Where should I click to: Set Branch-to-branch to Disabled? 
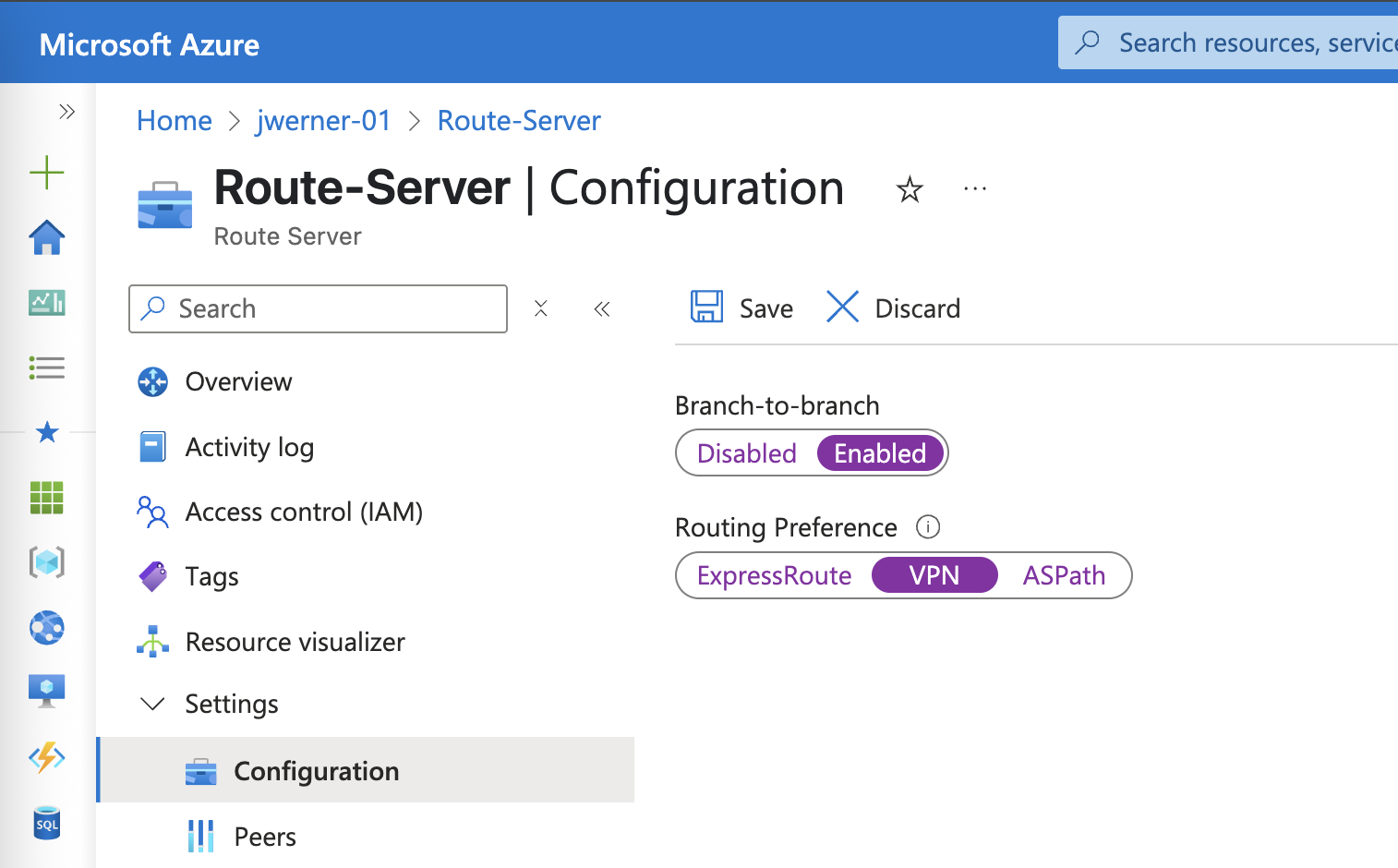point(746,453)
